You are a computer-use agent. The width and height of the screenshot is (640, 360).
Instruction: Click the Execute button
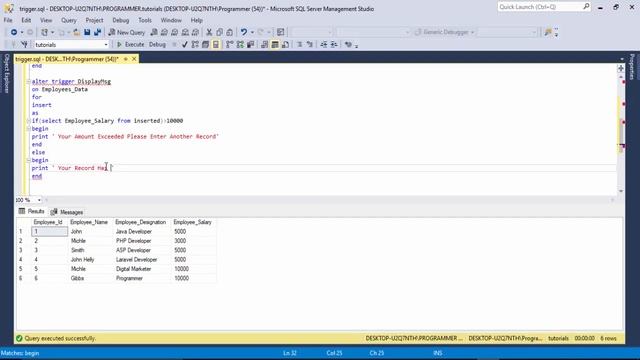[x=130, y=44]
